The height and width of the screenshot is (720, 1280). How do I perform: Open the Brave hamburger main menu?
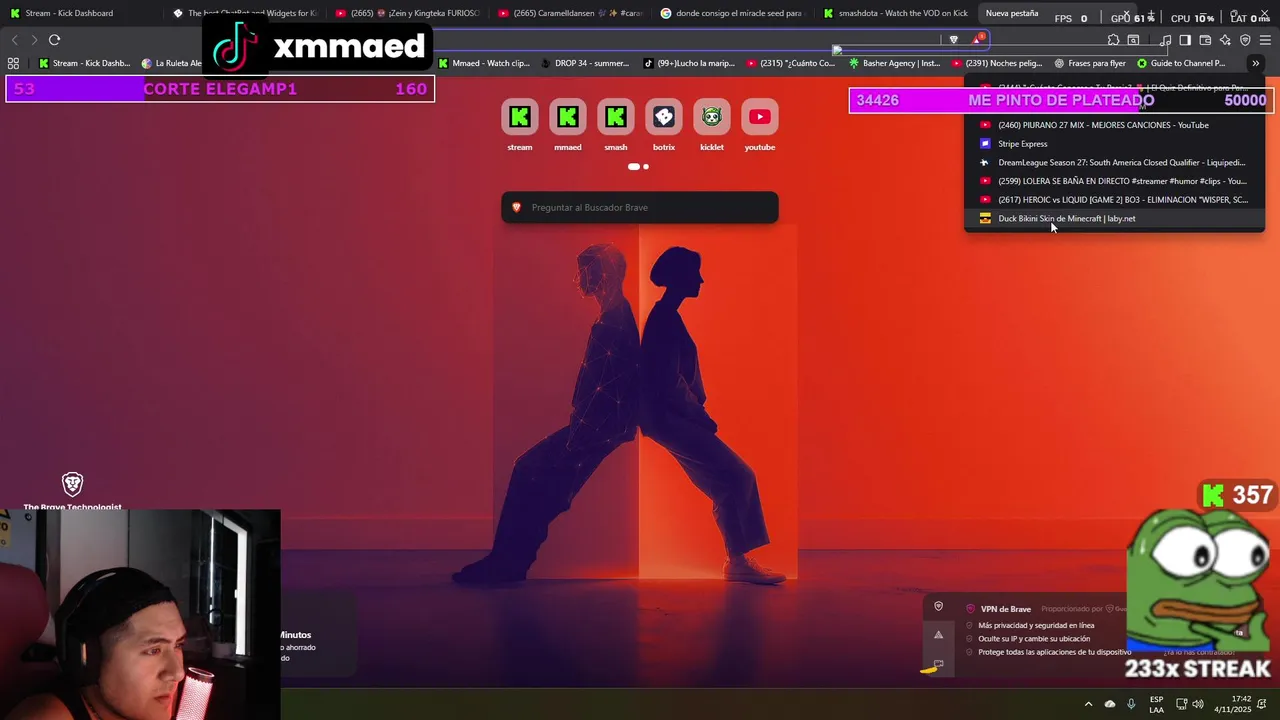(x=1265, y=40)
